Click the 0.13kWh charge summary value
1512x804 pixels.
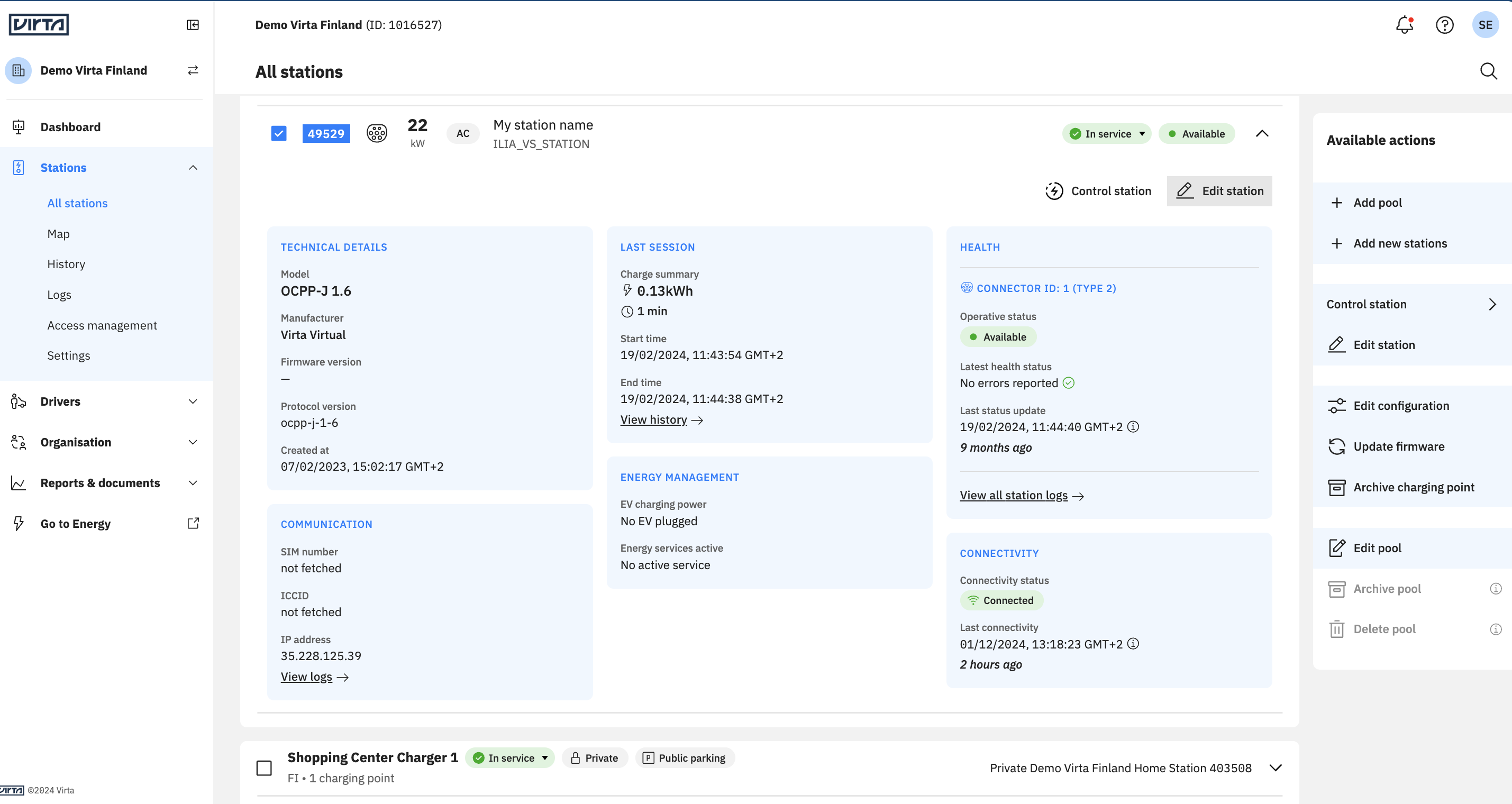[664, 291]
